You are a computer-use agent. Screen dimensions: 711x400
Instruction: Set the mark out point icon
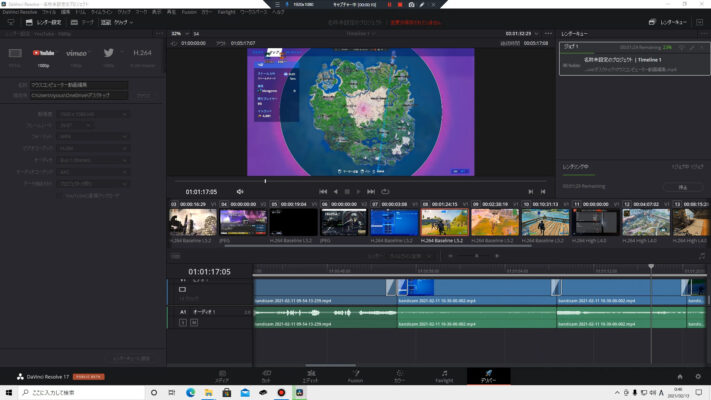[543, 192]
